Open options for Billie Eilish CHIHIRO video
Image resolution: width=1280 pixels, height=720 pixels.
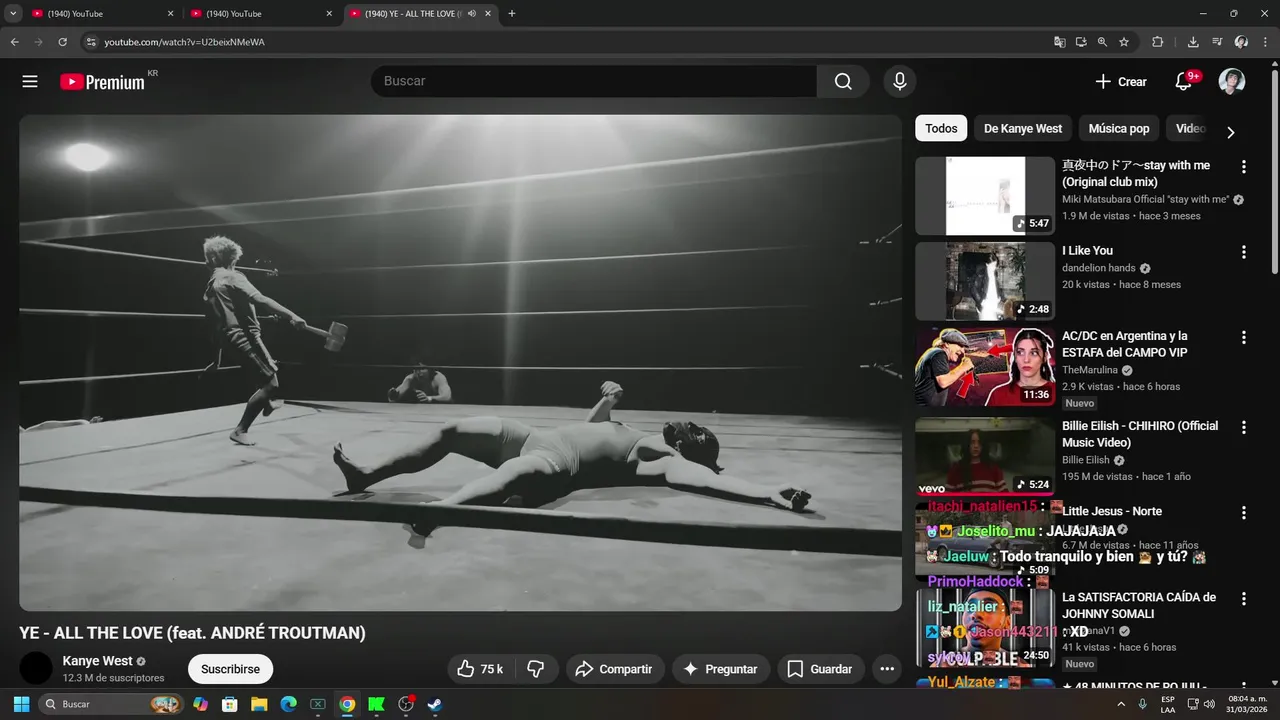[1244, 427]
